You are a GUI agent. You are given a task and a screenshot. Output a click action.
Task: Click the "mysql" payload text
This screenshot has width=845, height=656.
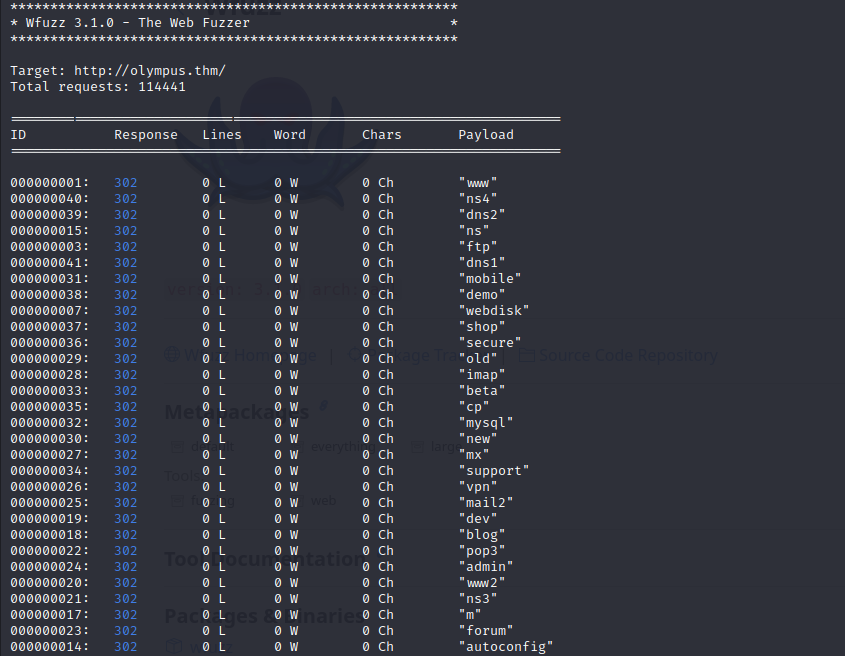486,423
